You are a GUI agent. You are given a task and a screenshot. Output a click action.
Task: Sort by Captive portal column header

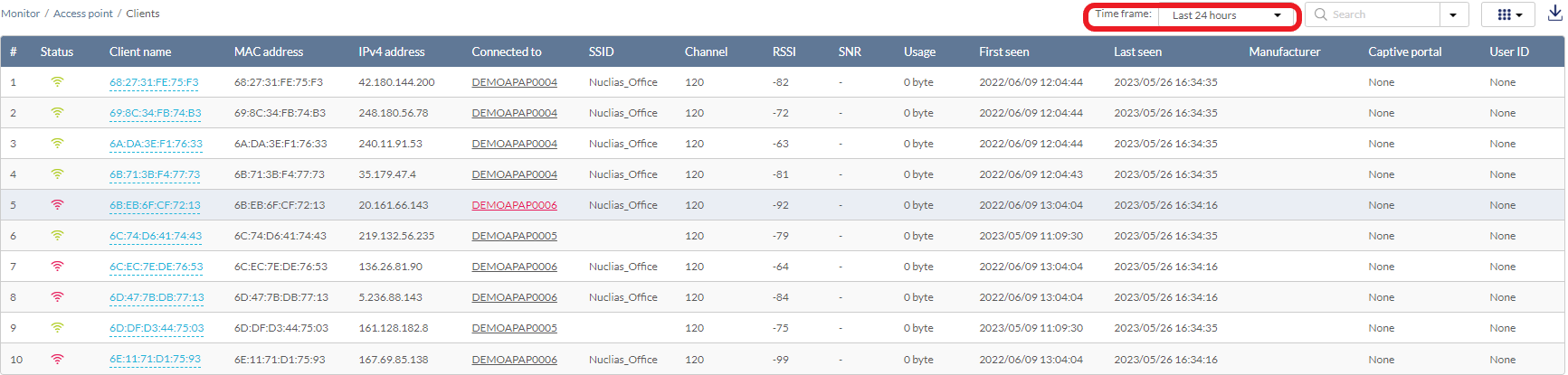1405,52
